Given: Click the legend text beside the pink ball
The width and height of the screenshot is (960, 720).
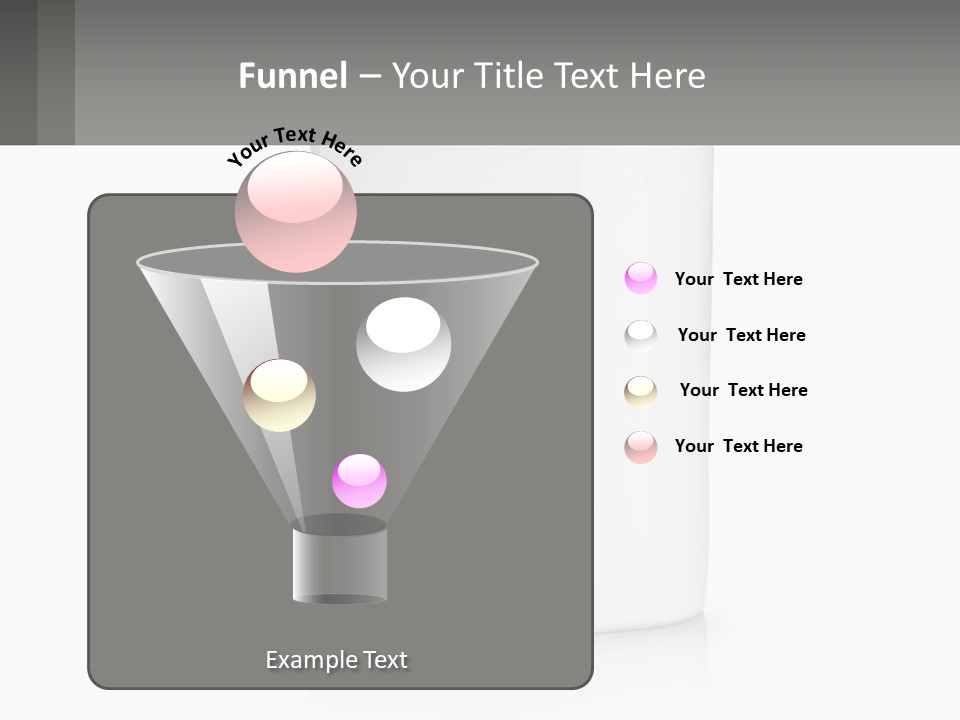Looking at the screenshot, I should pyautogui.click(x=738, y=446).
